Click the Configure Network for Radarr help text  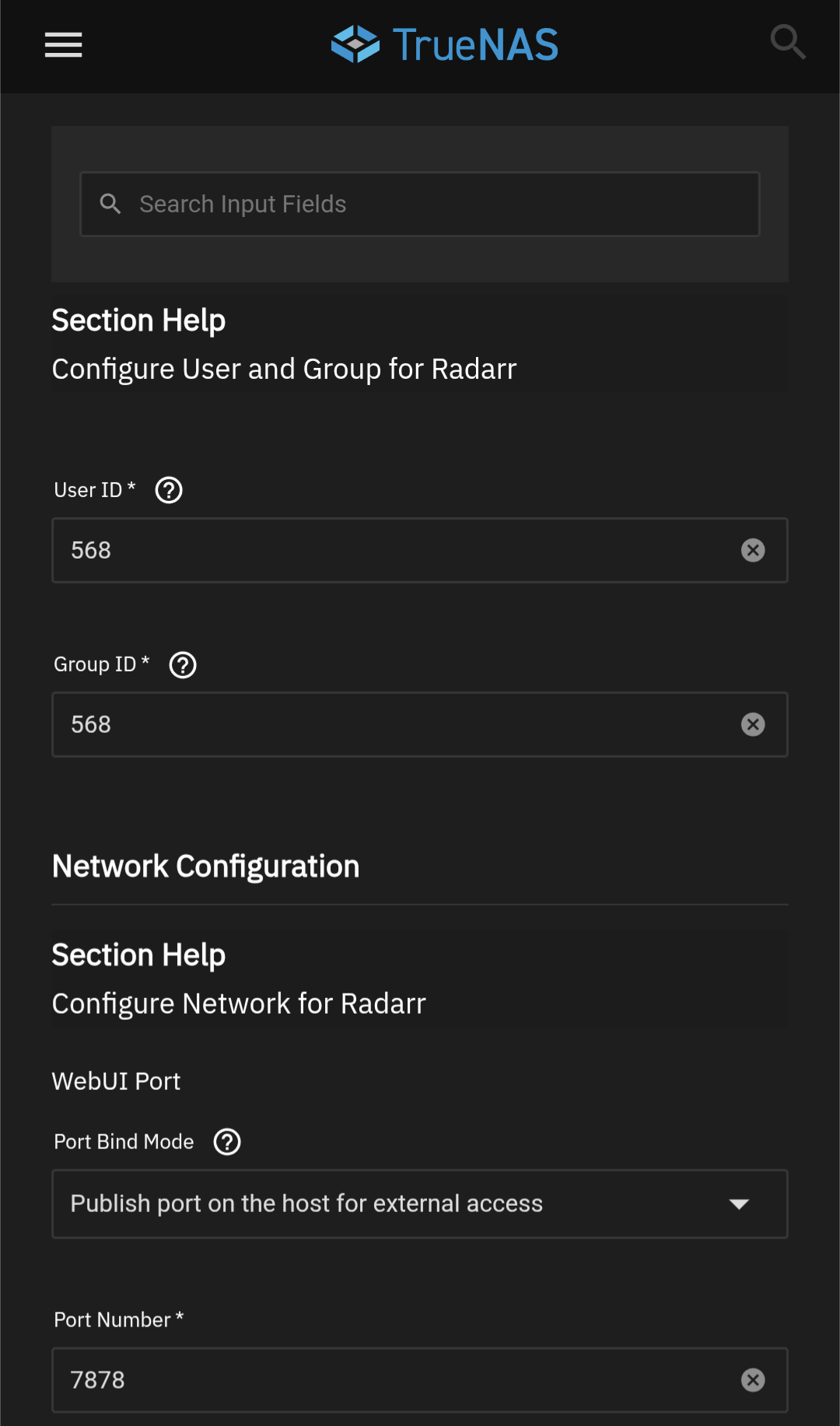click(239, 1004)
